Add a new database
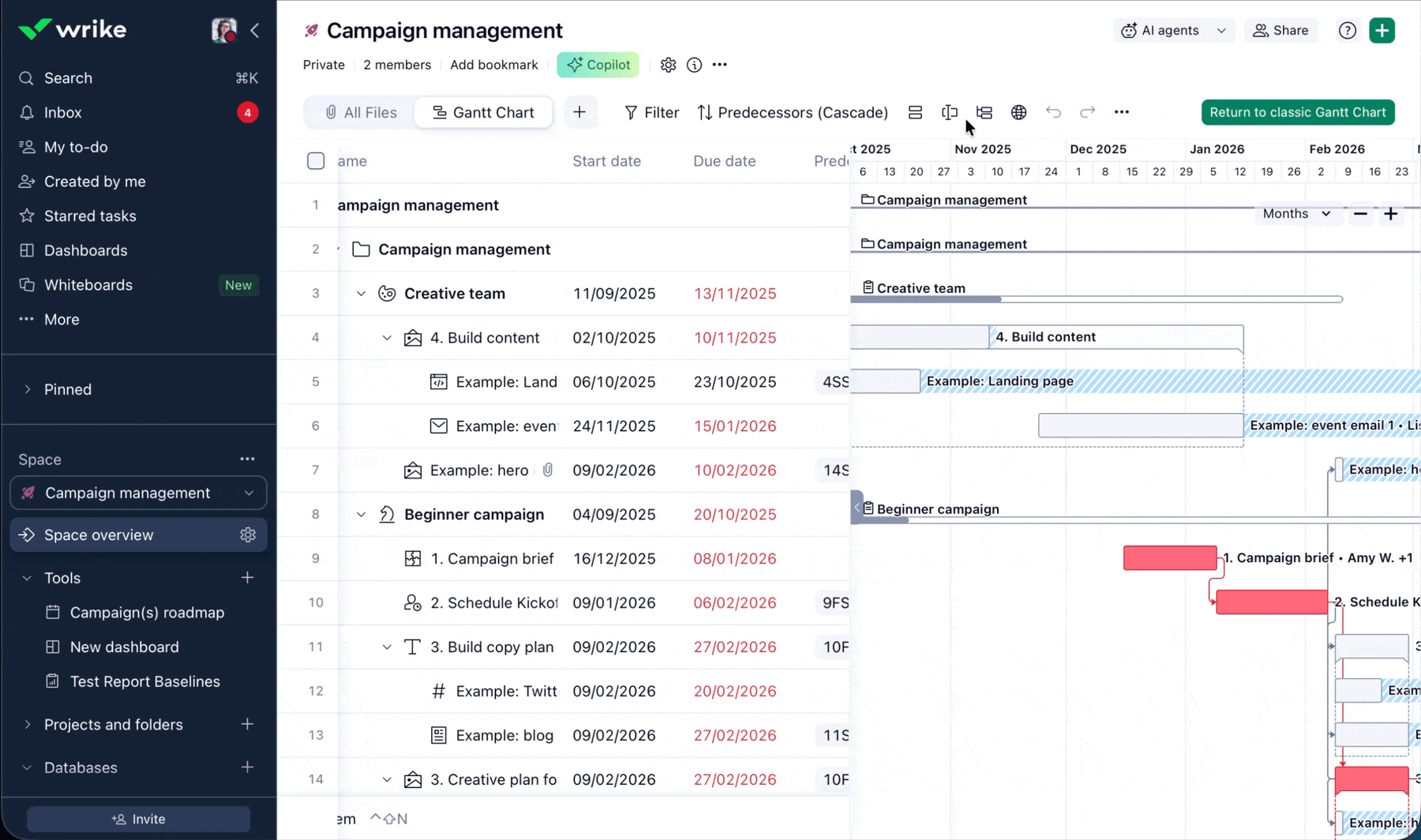The height and width of the screenshot is (840, 1421). (x=248, y=767)
